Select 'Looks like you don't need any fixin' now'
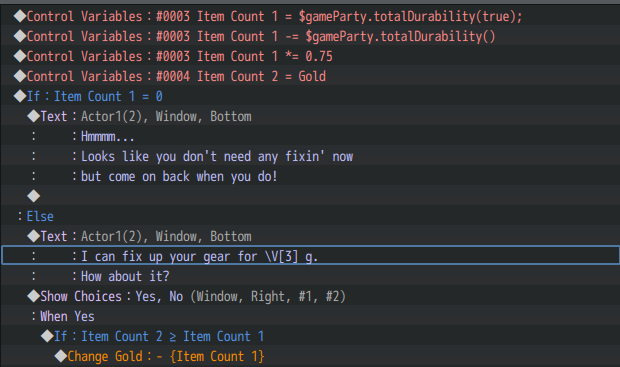 click(x=310, y=156)
